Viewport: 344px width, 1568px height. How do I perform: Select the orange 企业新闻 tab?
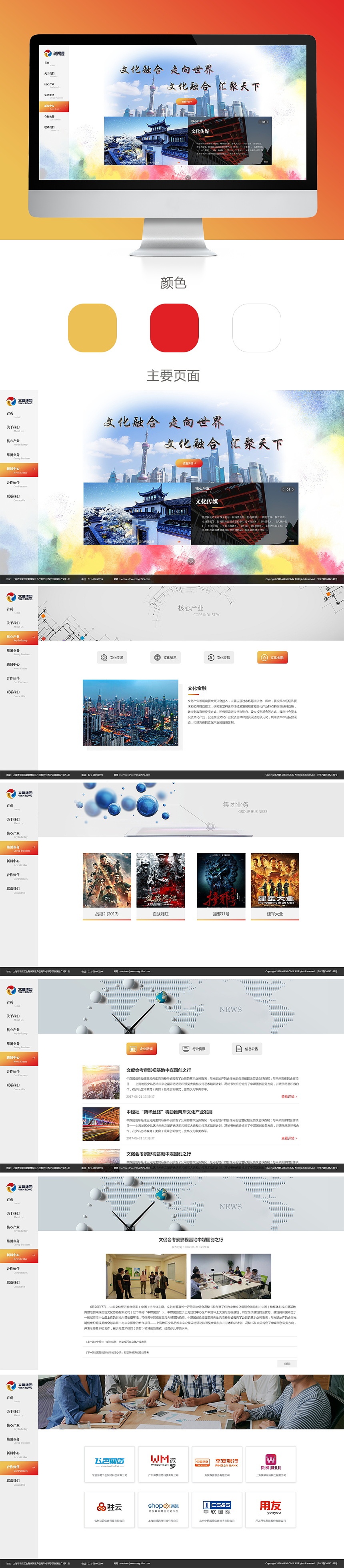(142, 1049)
